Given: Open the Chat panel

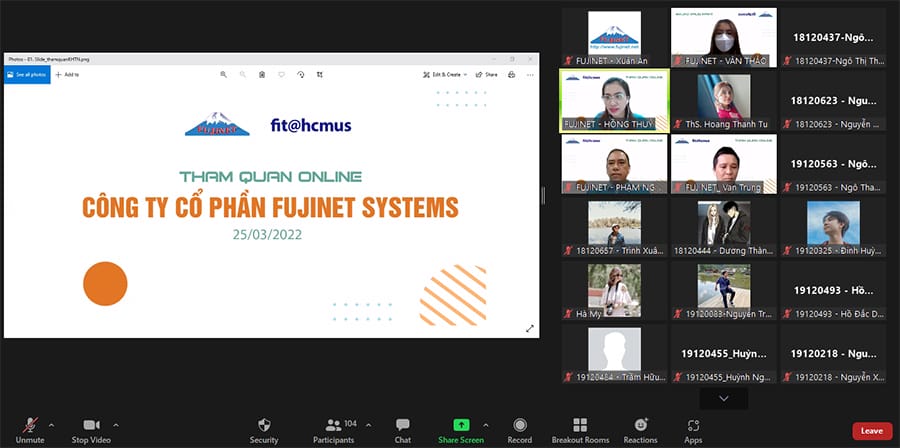Looking at the screenshot, I should point(403,430).
